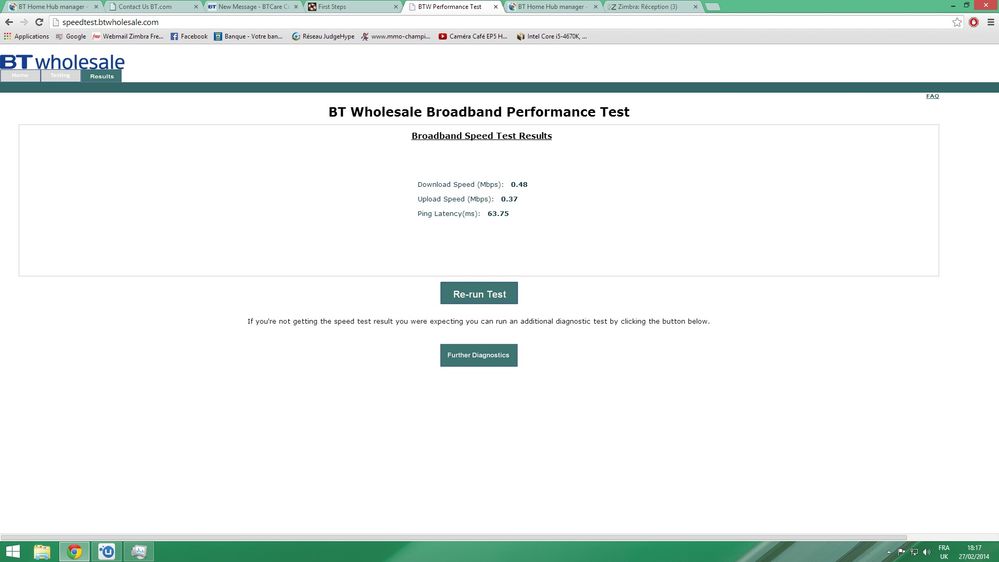Click the BT wholesale logo

point(62,61)
